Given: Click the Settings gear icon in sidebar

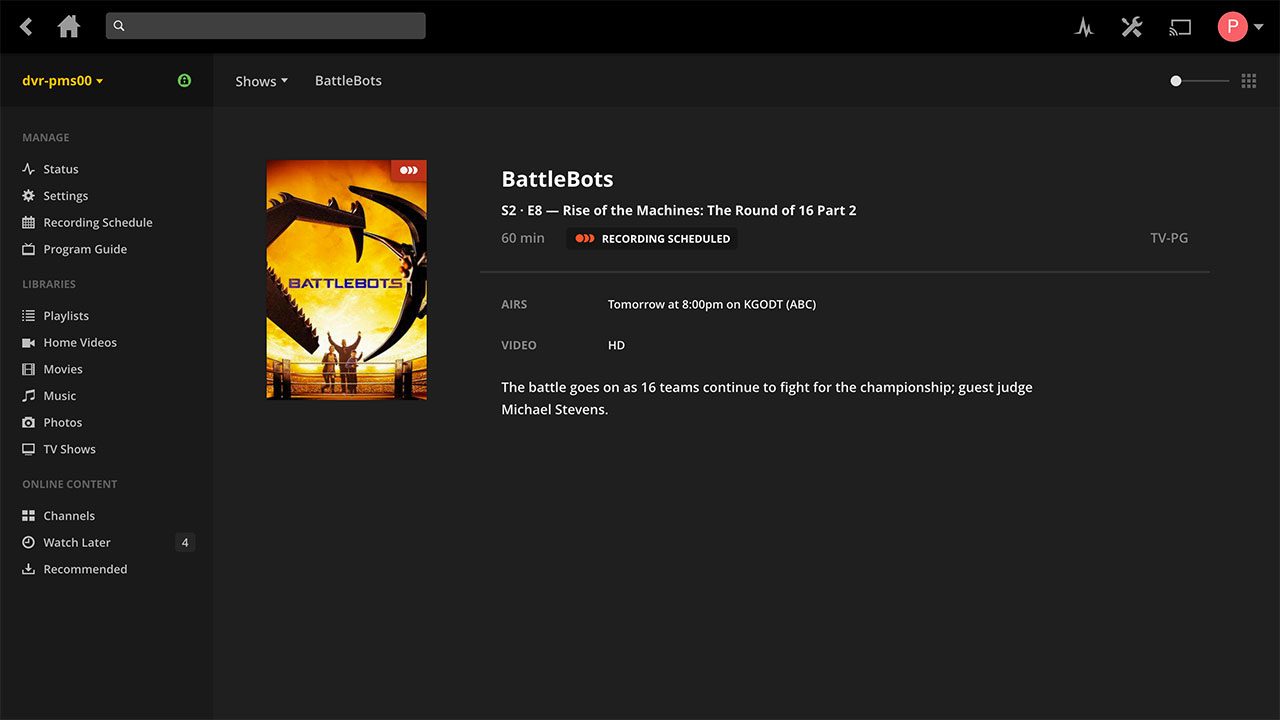Looking at the screenshot, I should click(x=29, y=196).
